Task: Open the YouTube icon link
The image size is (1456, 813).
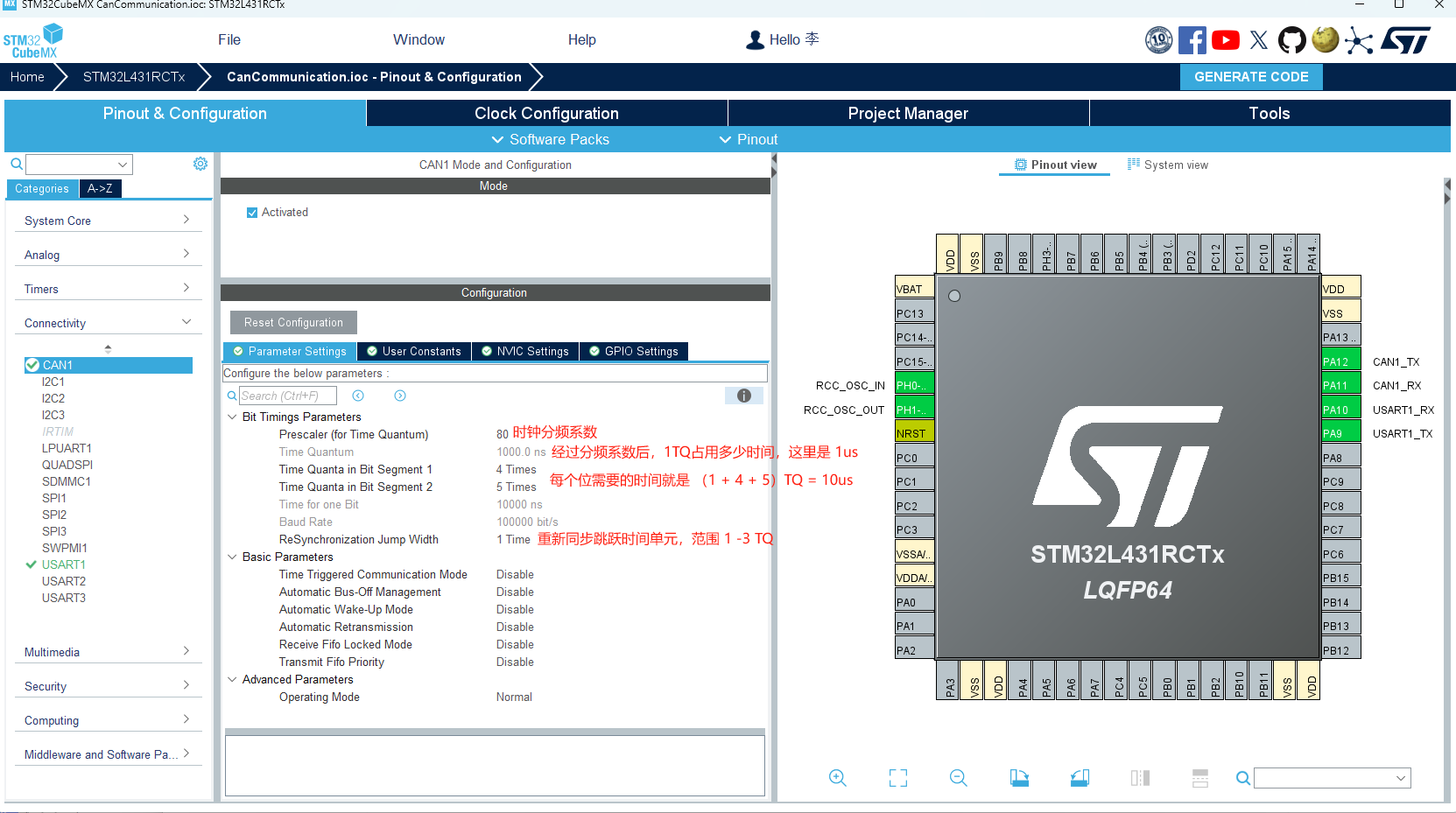Action: point(1225,39)
